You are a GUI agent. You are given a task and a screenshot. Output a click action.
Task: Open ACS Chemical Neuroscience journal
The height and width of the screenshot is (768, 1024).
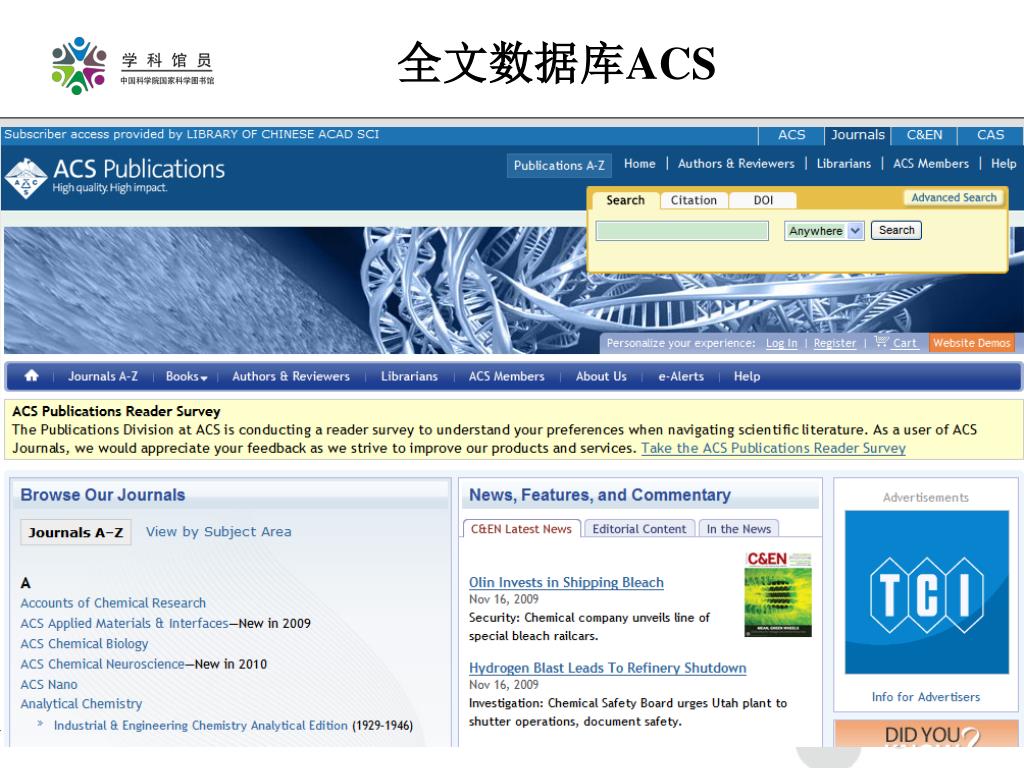point(103,664)
